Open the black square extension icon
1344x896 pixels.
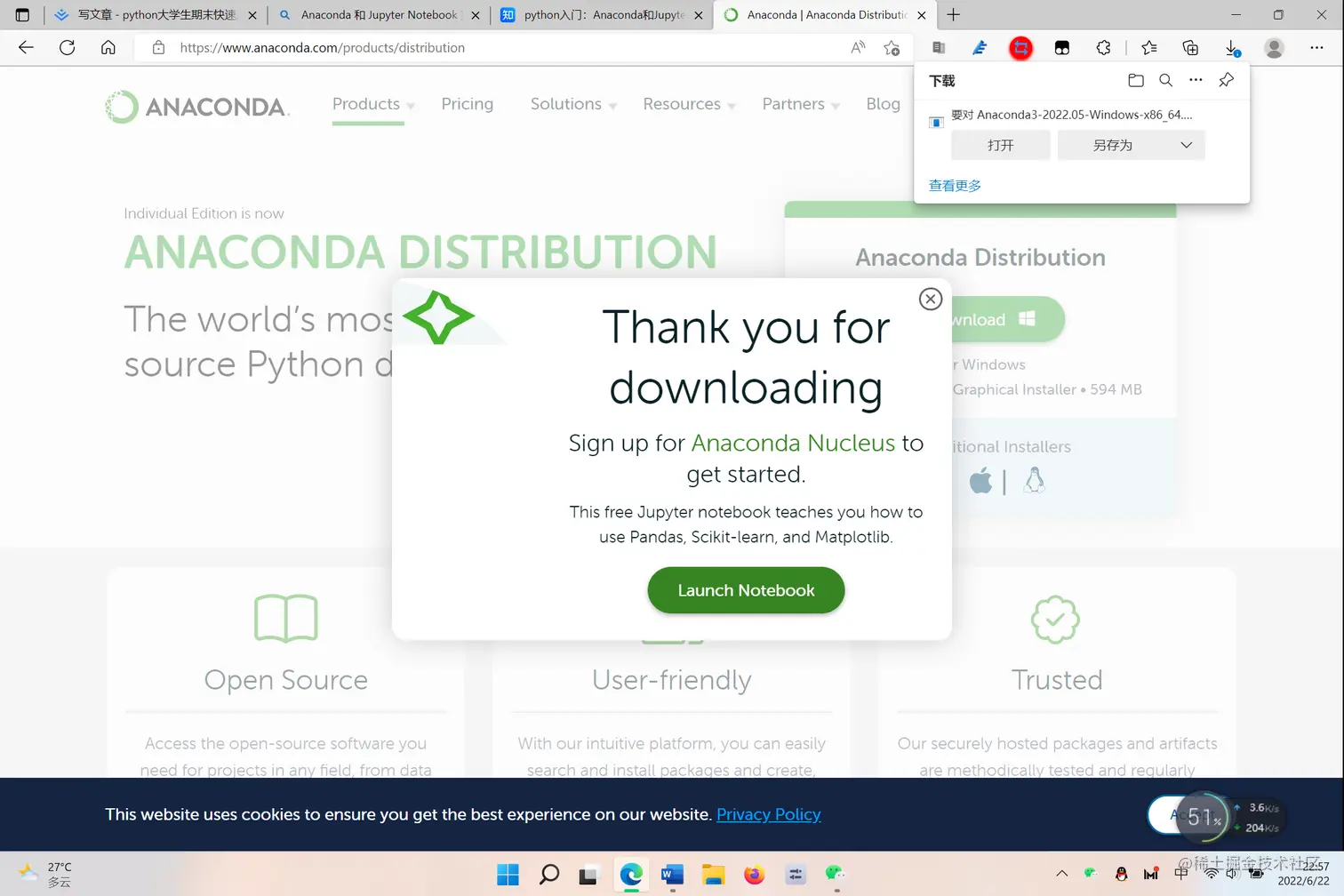click(1061, 48)
